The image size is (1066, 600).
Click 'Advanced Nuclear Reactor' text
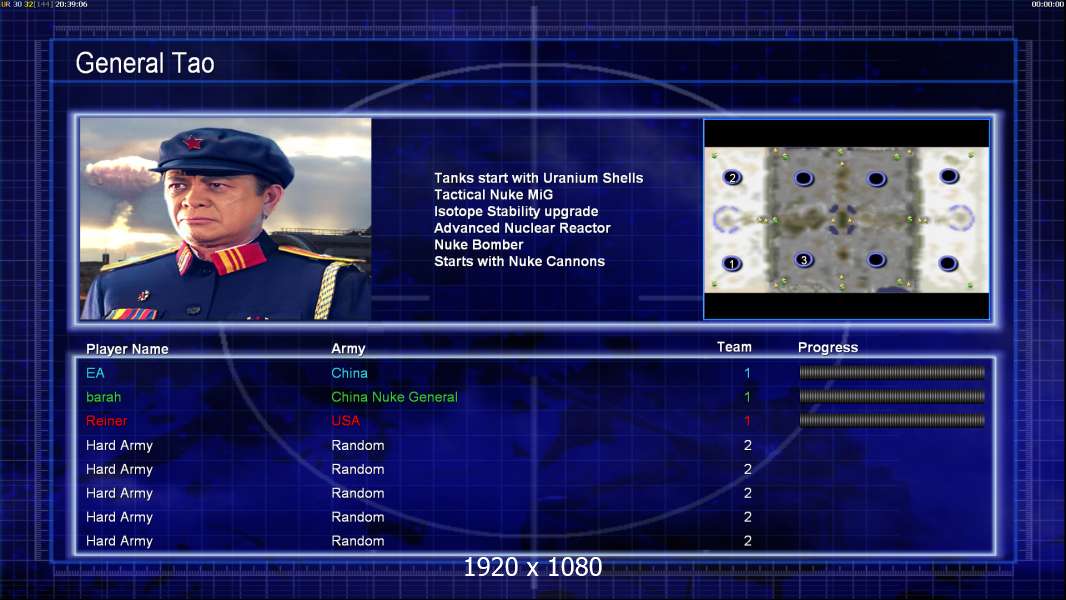coord(522,228)
